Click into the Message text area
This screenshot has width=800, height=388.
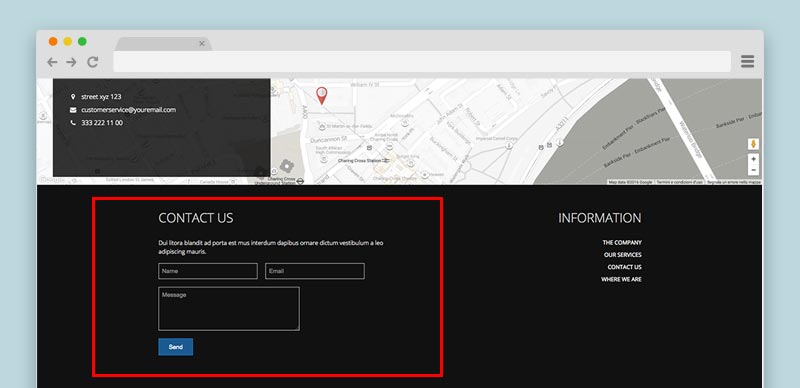[229, 308]
